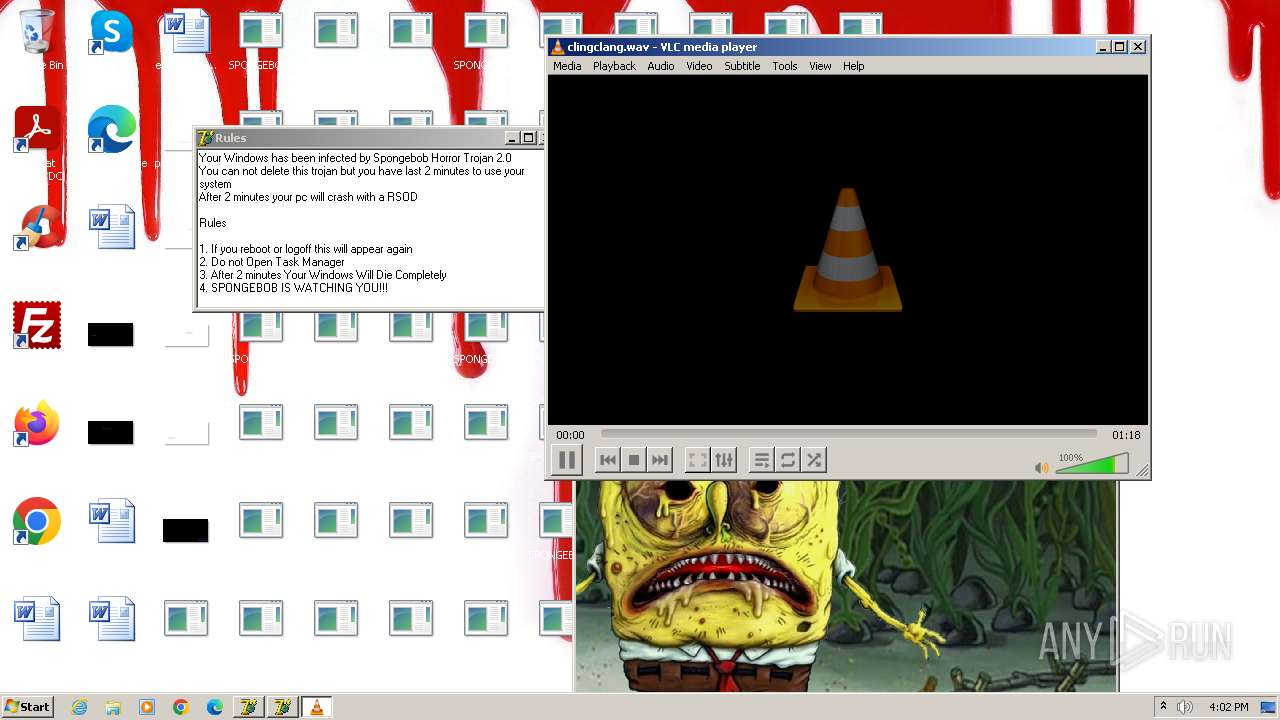Select the Recycle Bin desktop icon
The image size is (1280, 720).
[x=37, y=31]
